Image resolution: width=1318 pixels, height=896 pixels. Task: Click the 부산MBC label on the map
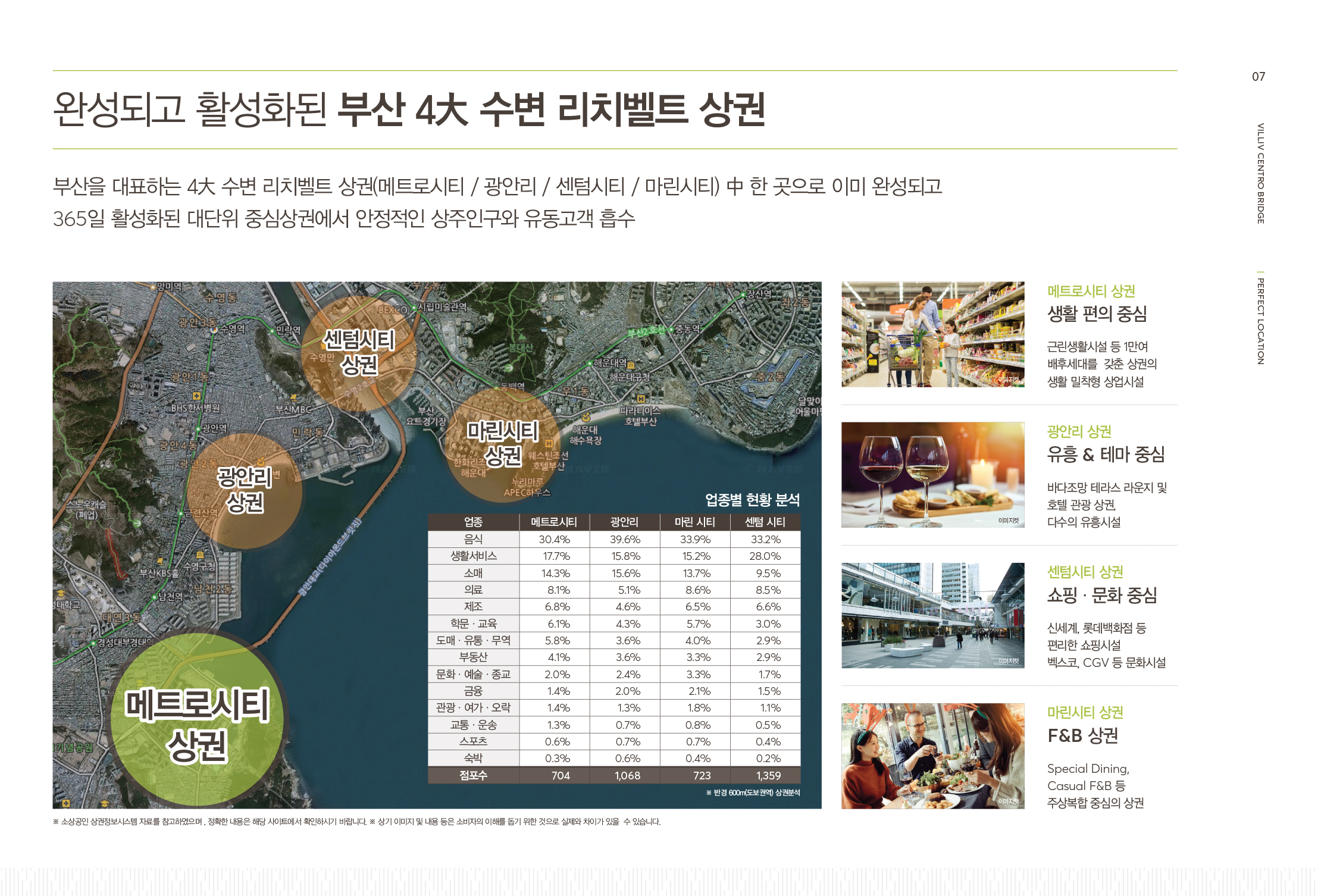293,409
